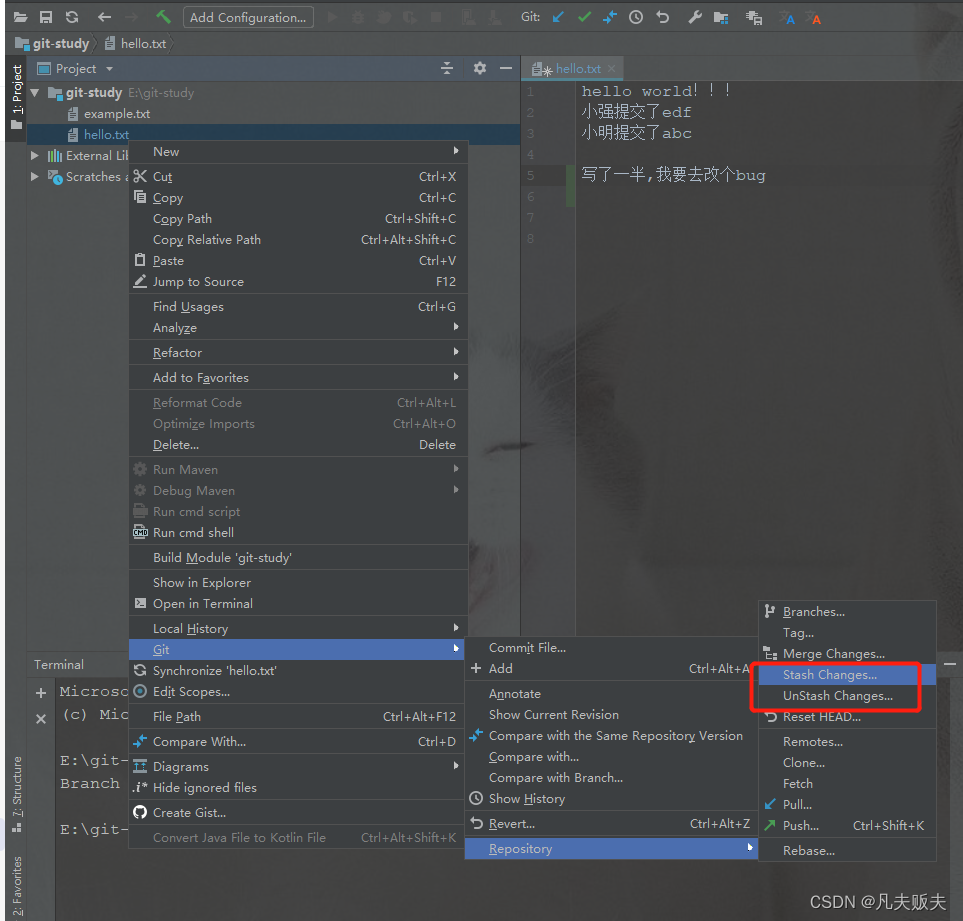Viewport: 963px width, 921px height.
Task: Select example.txt in the project tree
Action: 117,114
